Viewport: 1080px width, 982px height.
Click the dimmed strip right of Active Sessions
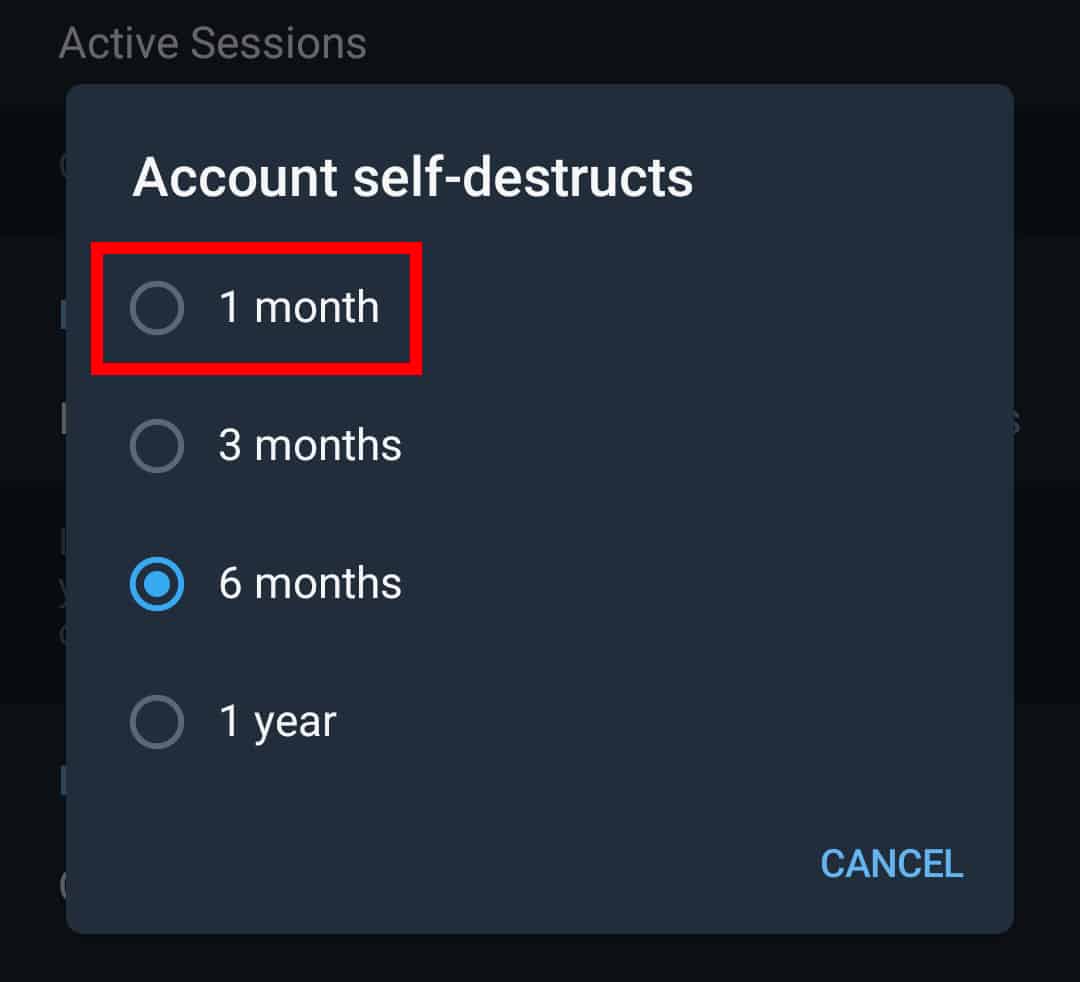click(x=723, y=43)
